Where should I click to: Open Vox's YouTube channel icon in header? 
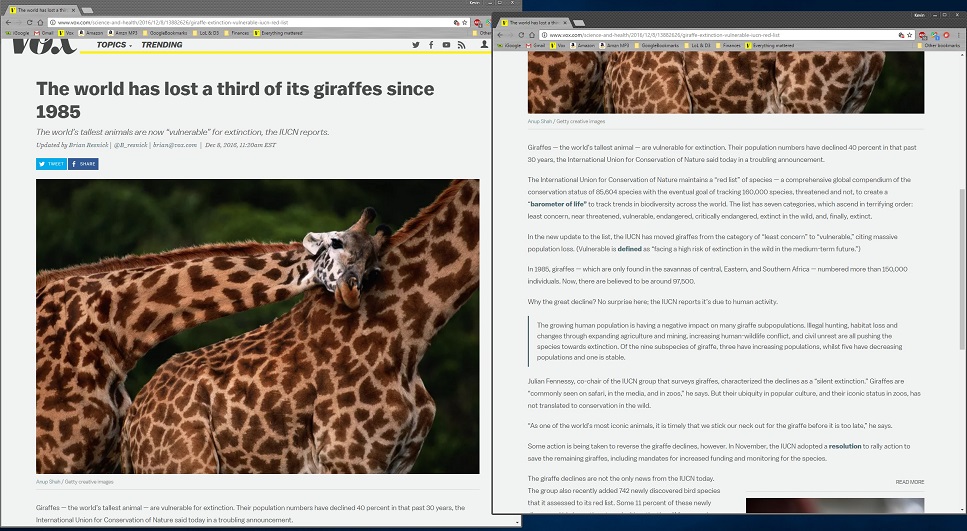pos(446,45)
